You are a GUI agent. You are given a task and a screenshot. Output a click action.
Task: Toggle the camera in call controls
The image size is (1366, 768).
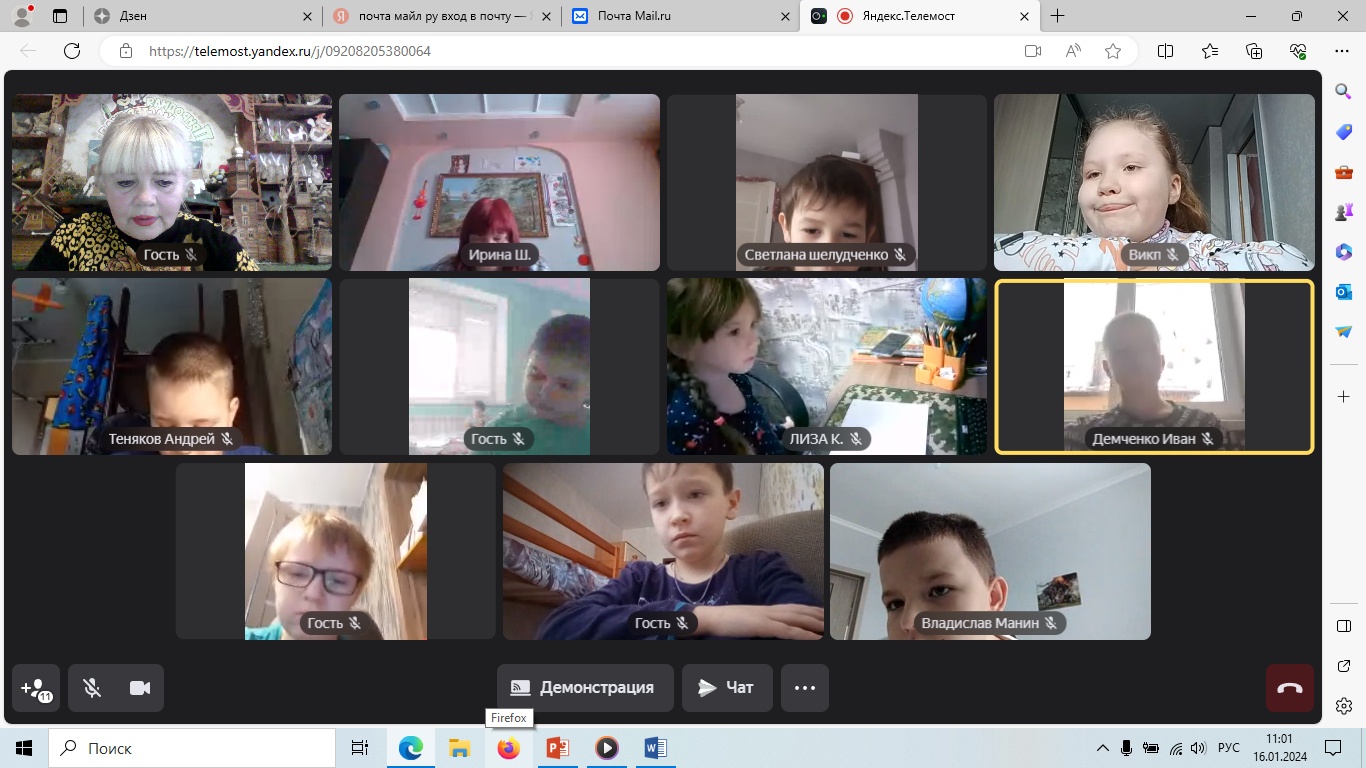(140, 688)
